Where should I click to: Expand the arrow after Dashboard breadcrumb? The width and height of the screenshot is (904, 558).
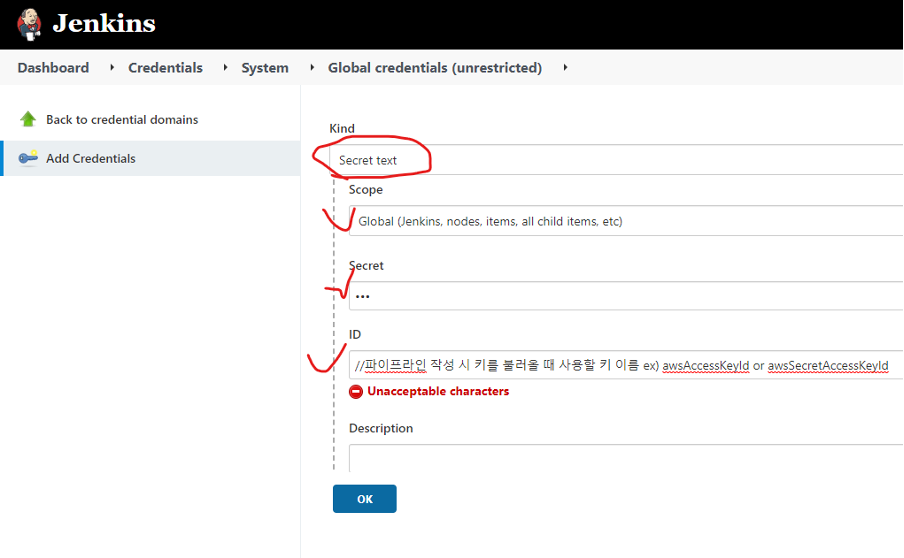[x=112, y=67]
